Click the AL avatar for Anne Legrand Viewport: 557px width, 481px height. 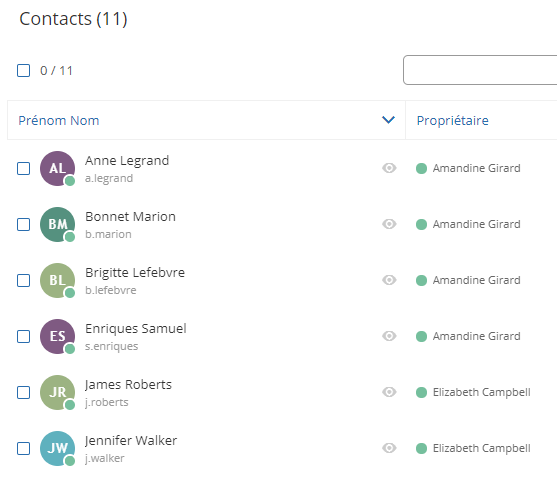[57, 168]
